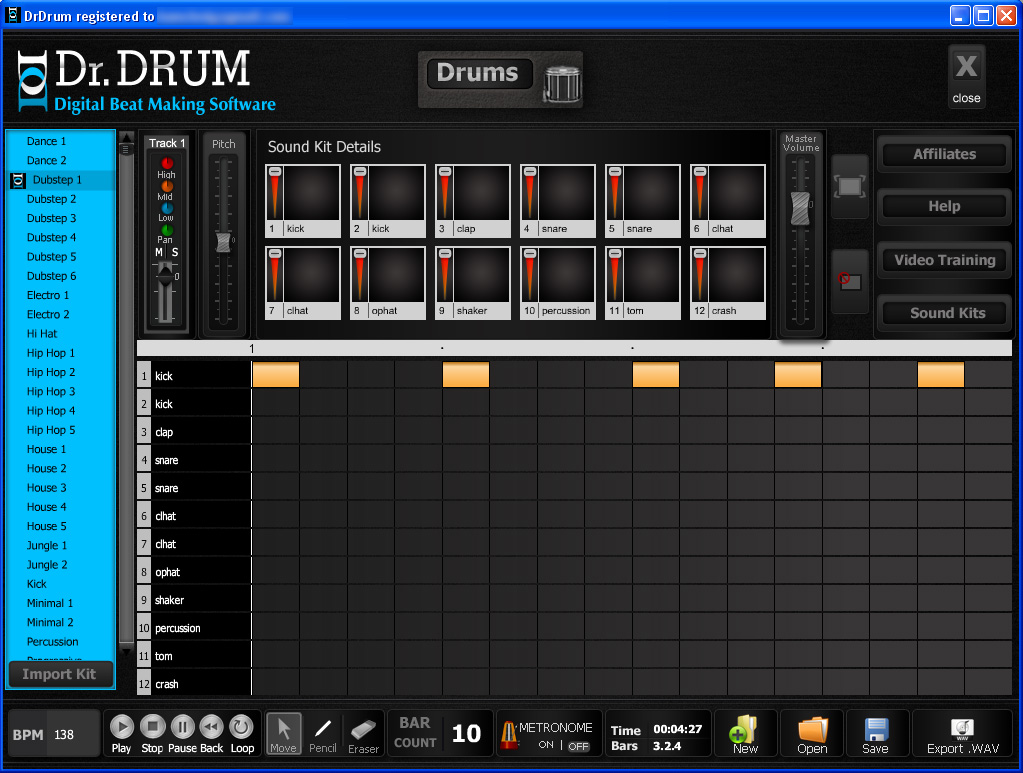
Task: Click the Bar Count value 10
Action: pos(466,734)
